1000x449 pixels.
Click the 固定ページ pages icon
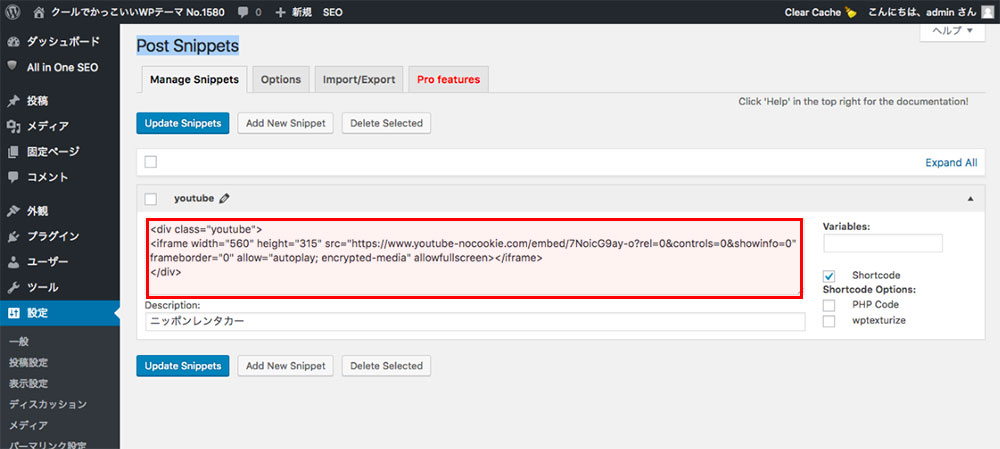click(13, 152)
